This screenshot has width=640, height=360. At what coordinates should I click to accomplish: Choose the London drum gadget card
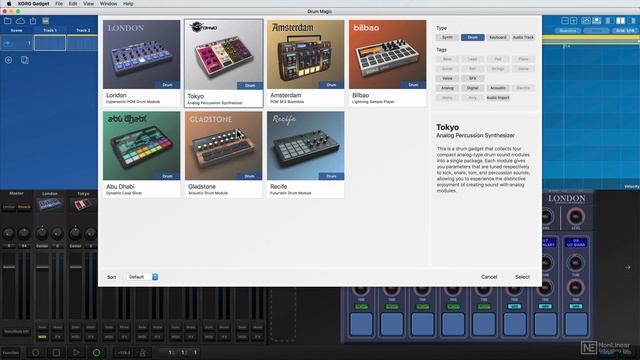(141, 63)
